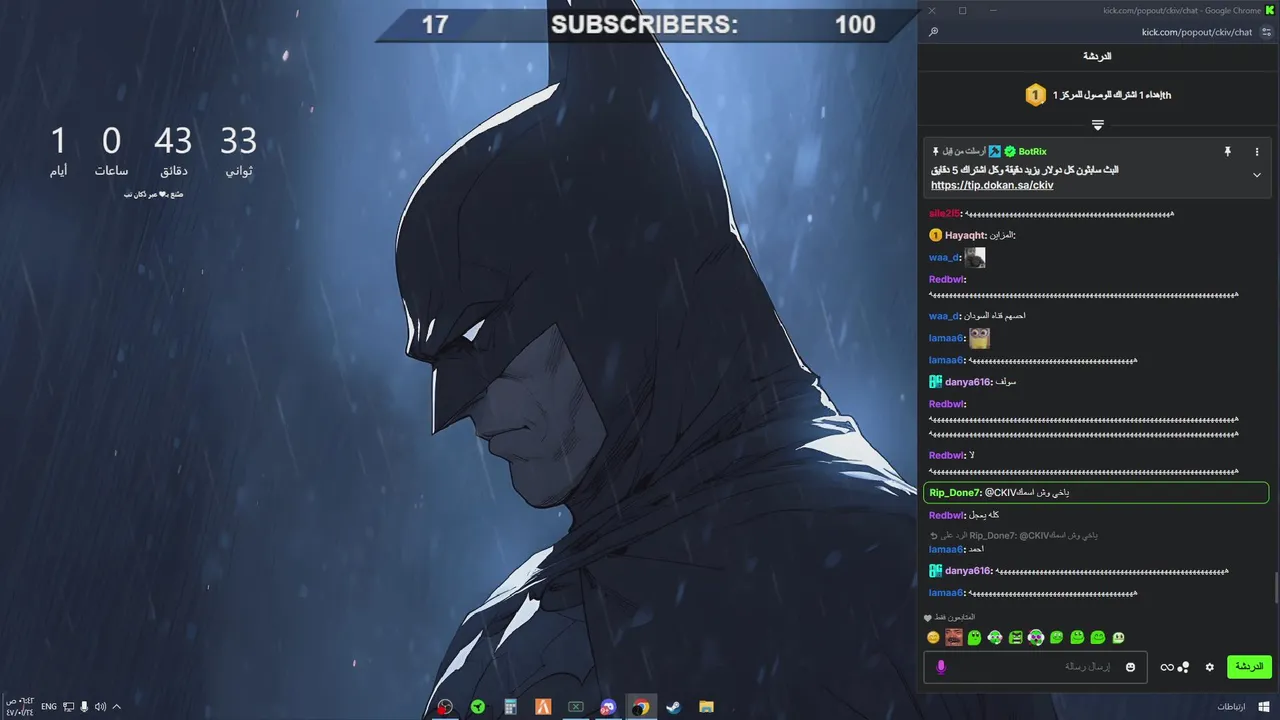This screenshot has width=1280, height=720.
Task: Open the Calculator taskbar icon
Action: point(510,707)
